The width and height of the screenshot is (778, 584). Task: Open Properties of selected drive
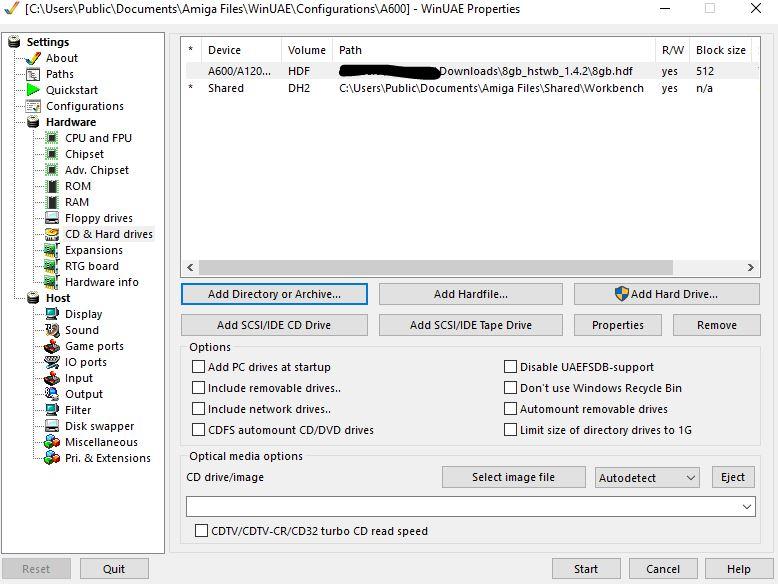pos(618,325)
